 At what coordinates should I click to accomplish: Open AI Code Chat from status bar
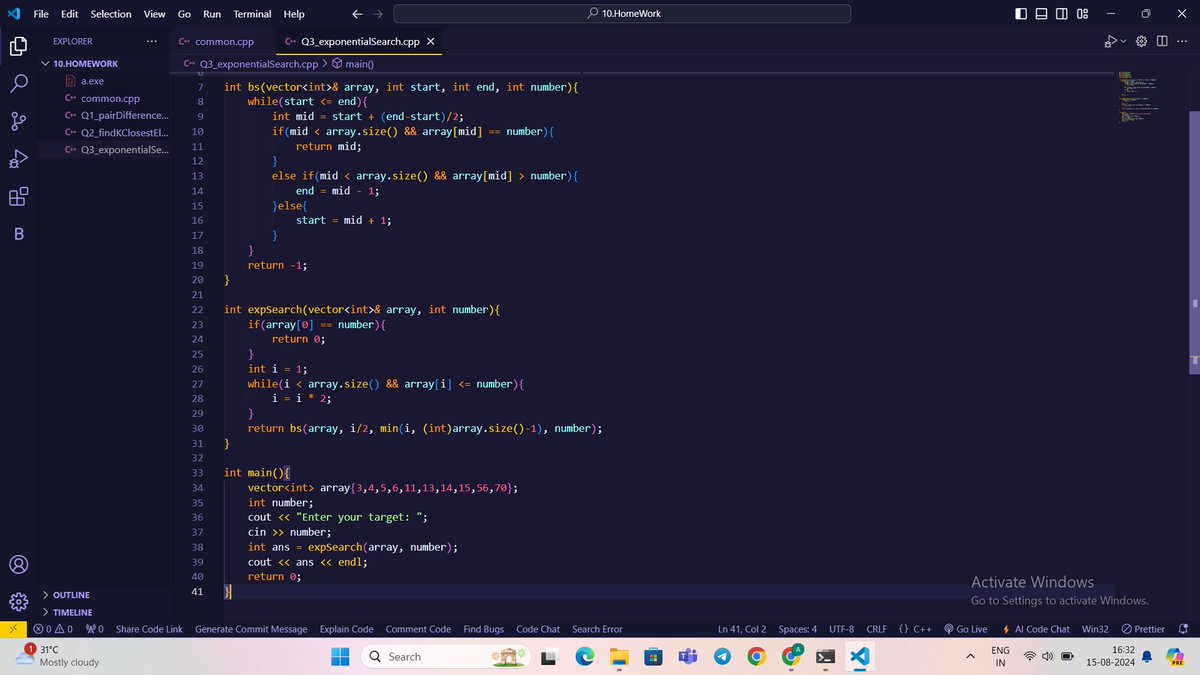click(x=1036, y=629)
